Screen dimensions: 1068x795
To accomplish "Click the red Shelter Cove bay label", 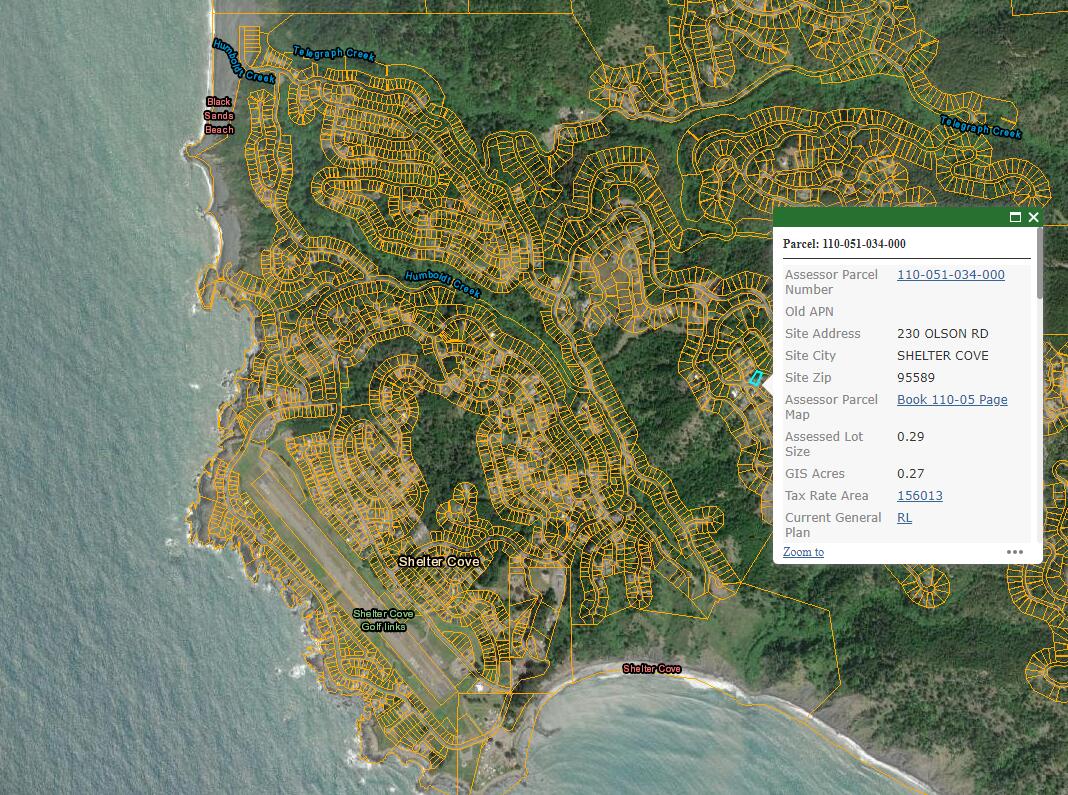I will pyautogui.click(x=652, y=669).
